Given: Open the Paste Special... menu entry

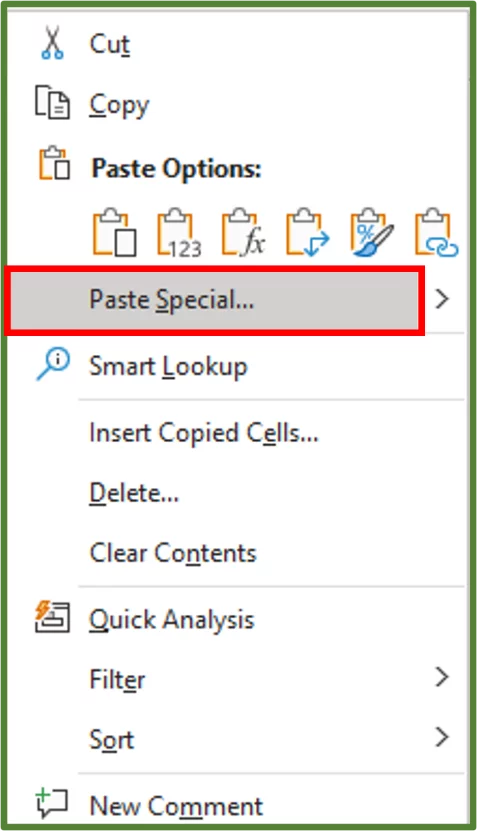Looking at the screenshot, I should pyautogui.click(x=215, y=300).
